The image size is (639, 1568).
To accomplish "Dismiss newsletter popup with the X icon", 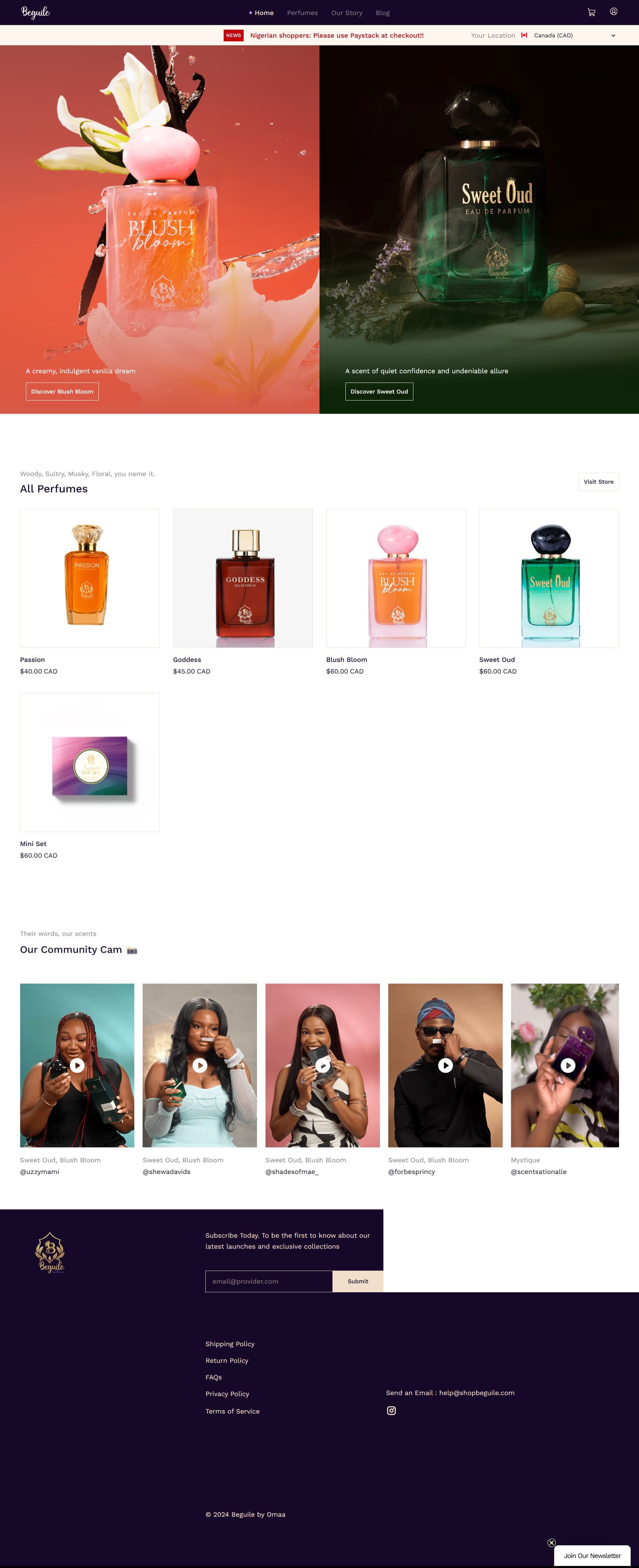I will coord(552,1542).
